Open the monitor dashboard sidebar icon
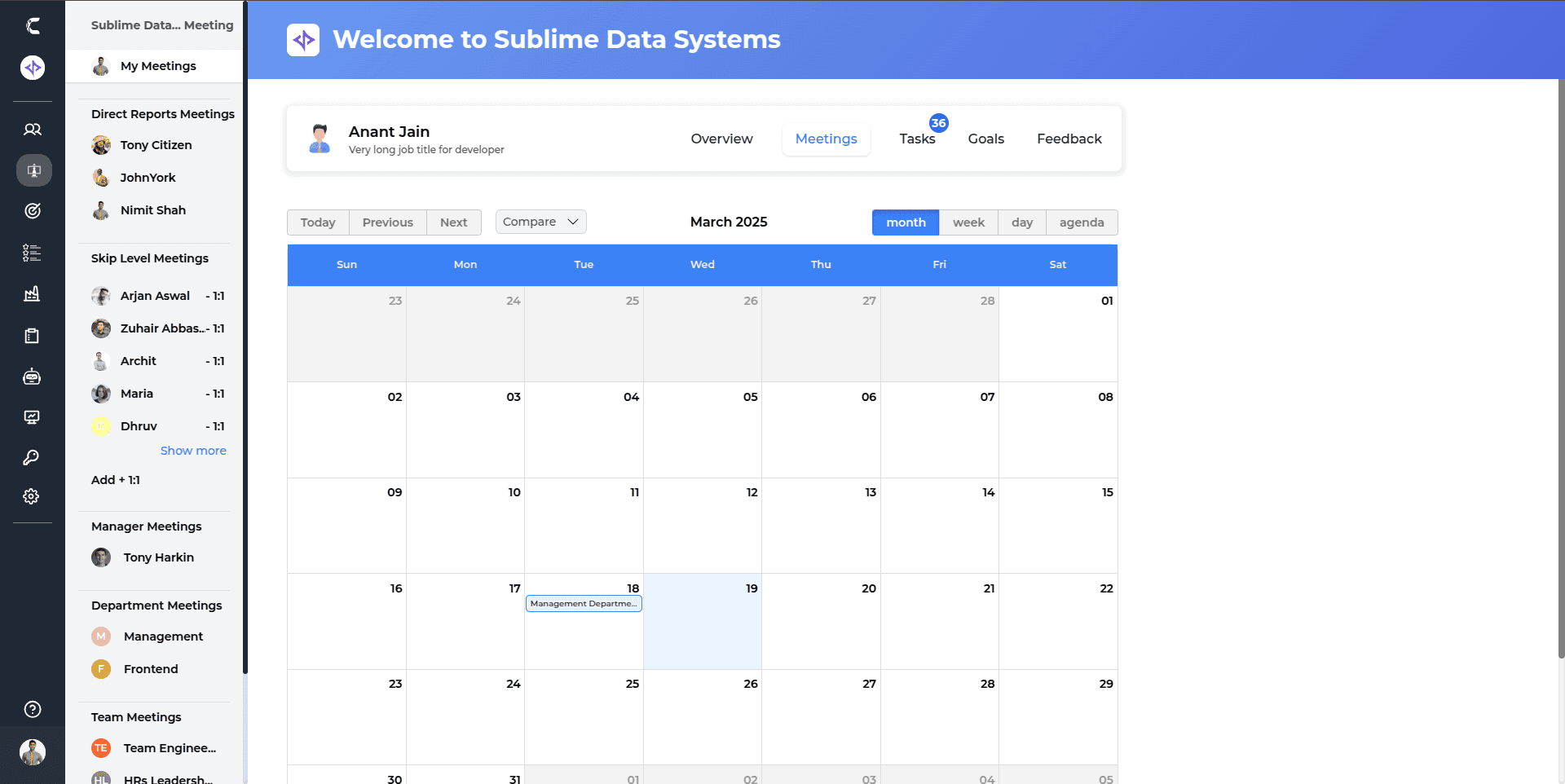This screenshot has height=784, width=1565. (x=33, y=417)
